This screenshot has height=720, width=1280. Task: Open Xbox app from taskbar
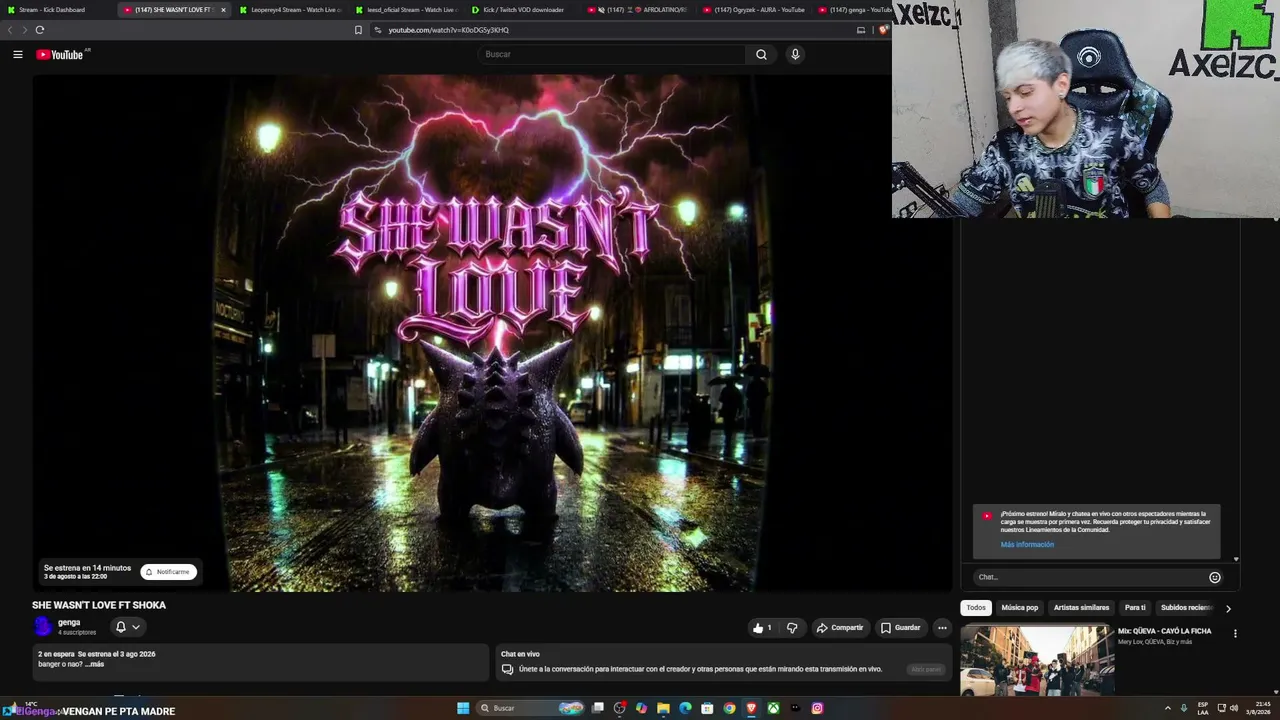coord(773,708)
